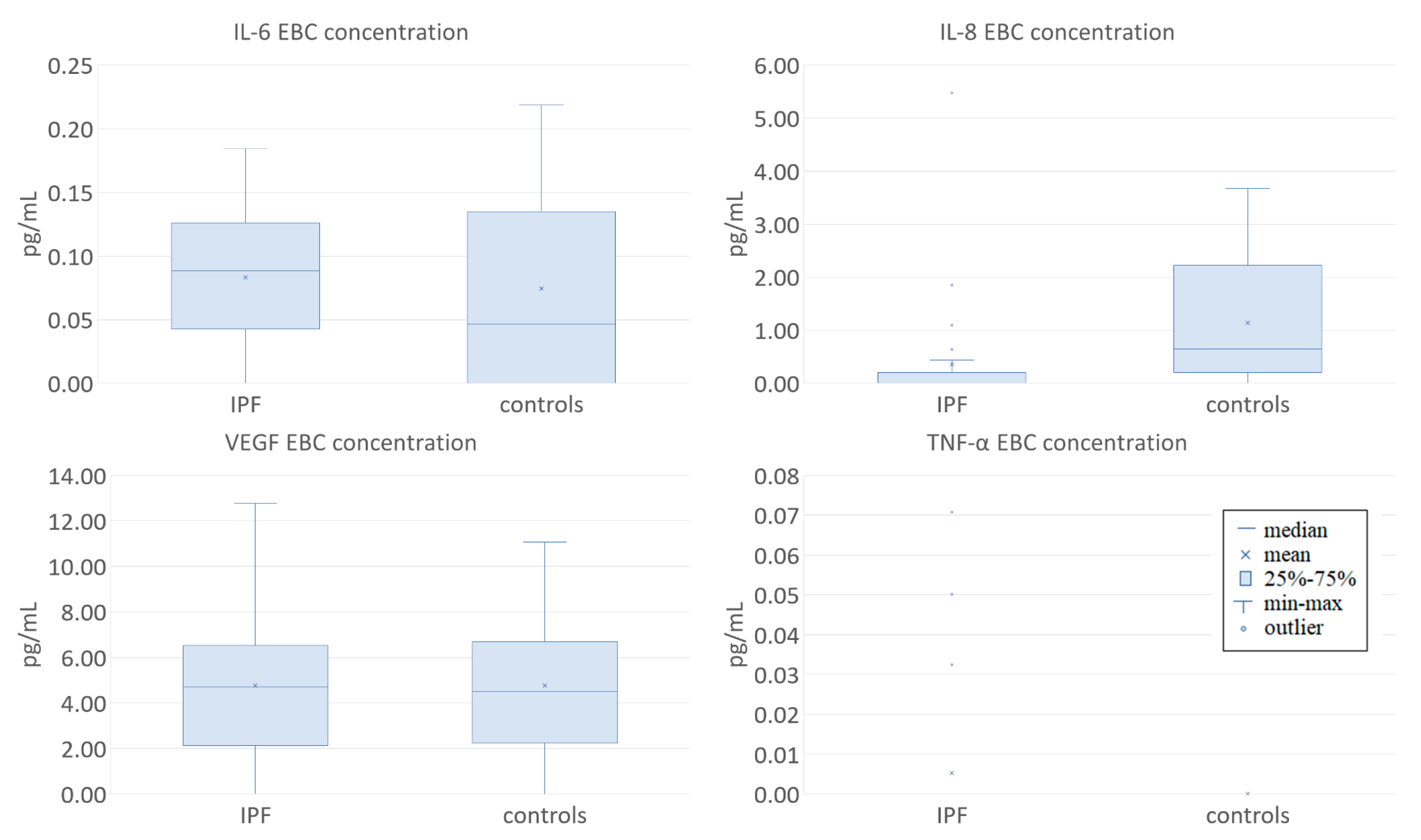Click the mean × symbol in the legend
This screenshot has height=840, width=1421.
[x=1246, y=555]
